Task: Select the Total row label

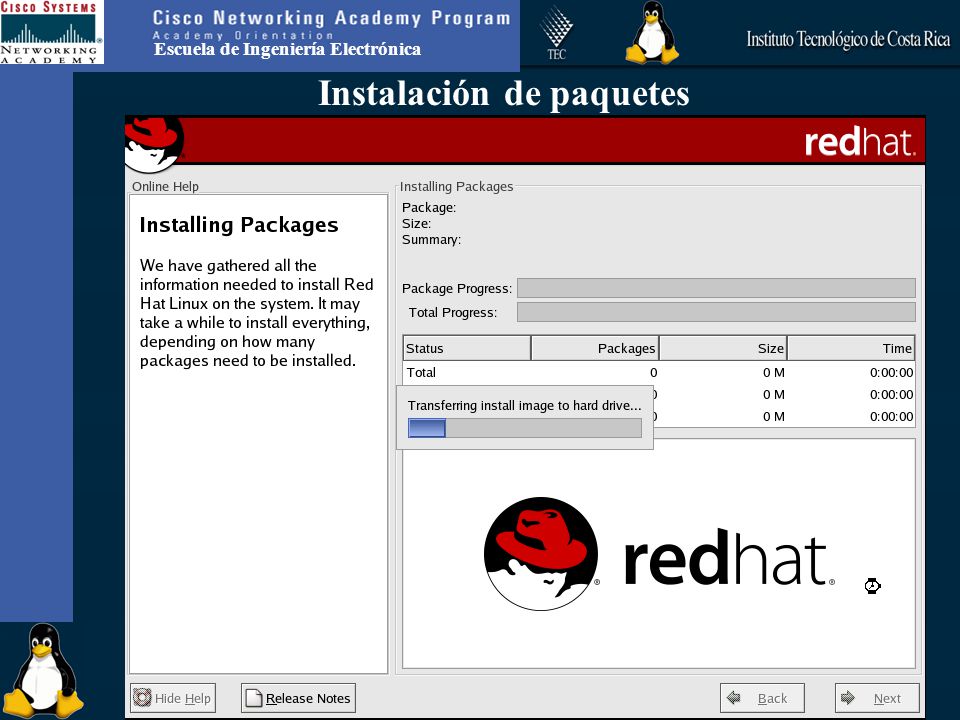Action: [421, 372]
